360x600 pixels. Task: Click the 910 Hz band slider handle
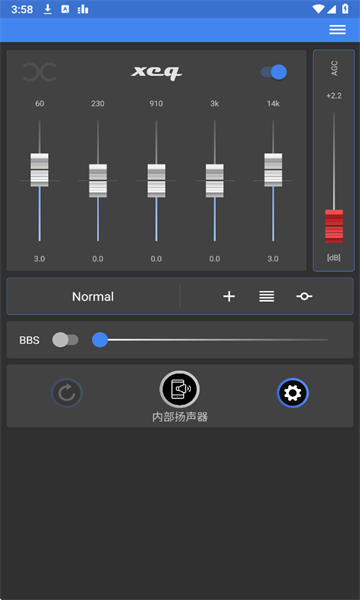tap(156, 181)
